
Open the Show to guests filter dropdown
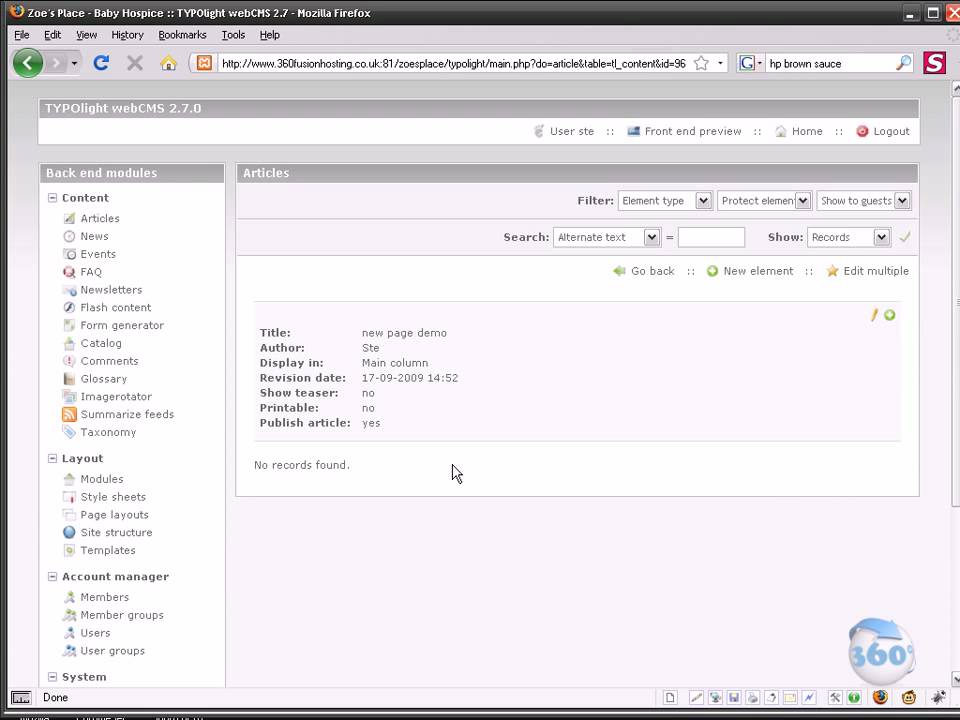(x=864, y=200)
